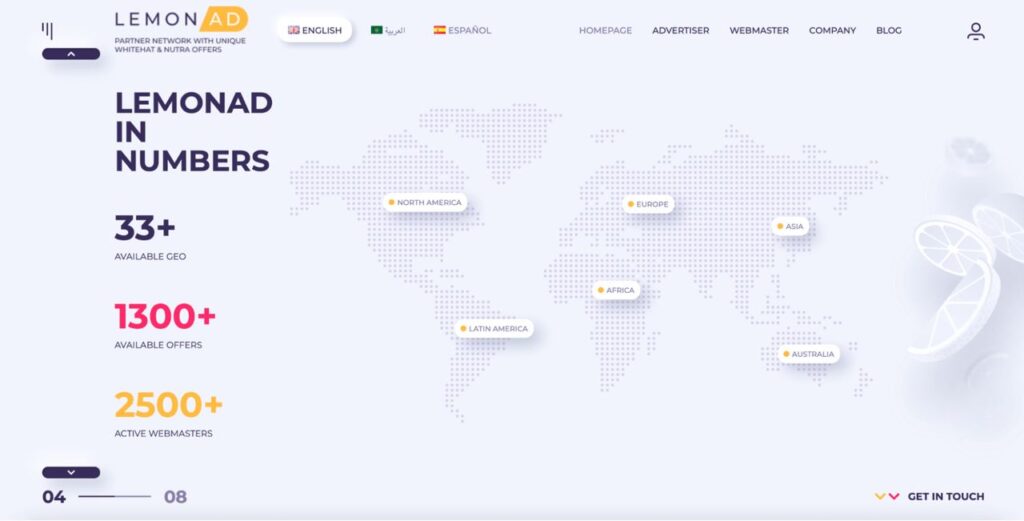This screenshot has height=521, width=1024.
Task: Open the Advertiser navigation item
Action: tap(680, 31)
